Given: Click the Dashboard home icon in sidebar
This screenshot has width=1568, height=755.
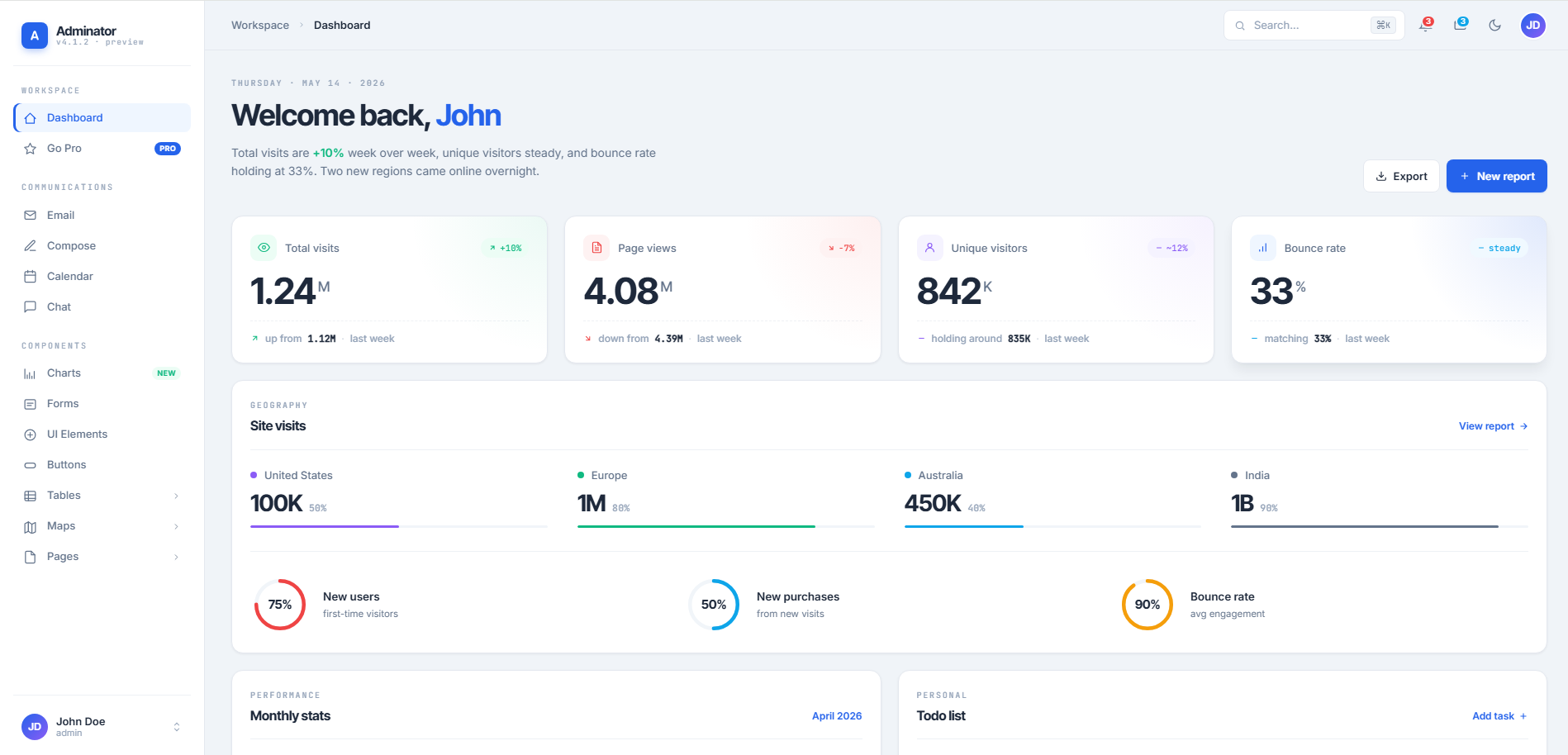Looking at the screenshot, I should point(31,118).
